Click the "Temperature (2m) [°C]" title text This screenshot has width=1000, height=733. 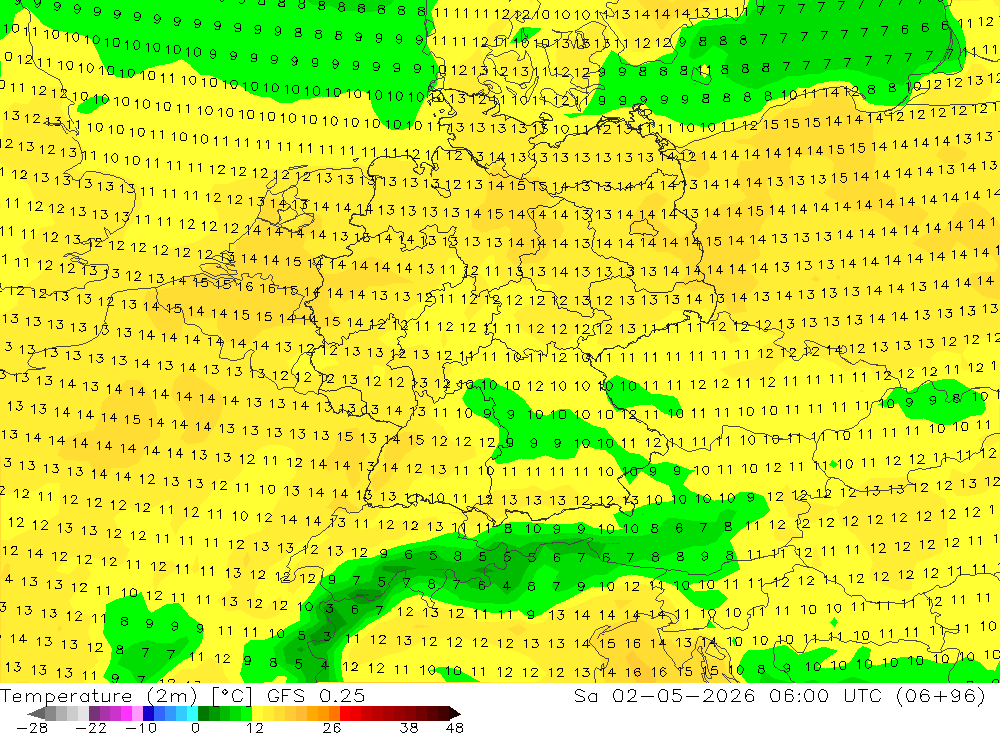tap(126, 696)
